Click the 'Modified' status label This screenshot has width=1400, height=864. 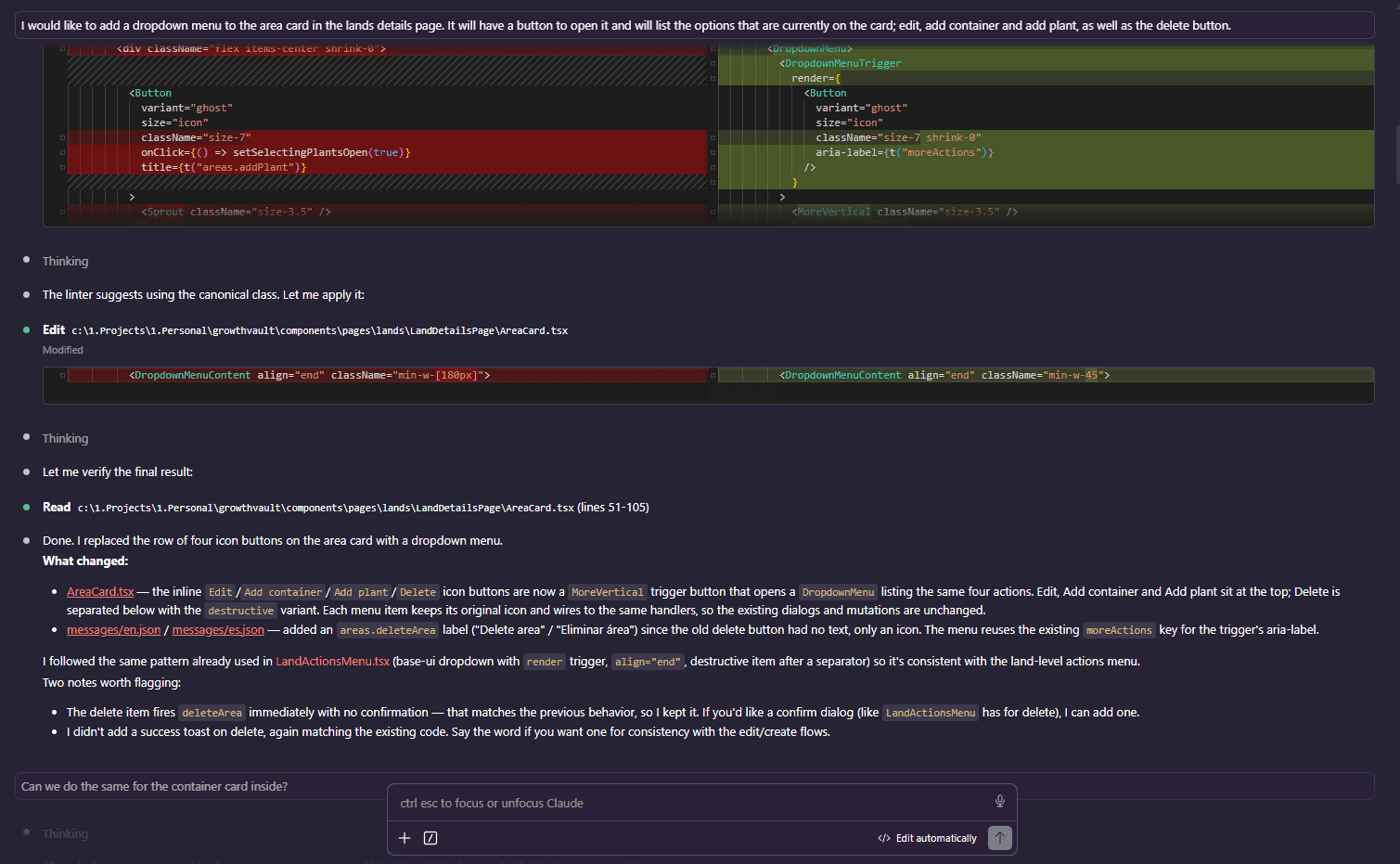point(62,350)
